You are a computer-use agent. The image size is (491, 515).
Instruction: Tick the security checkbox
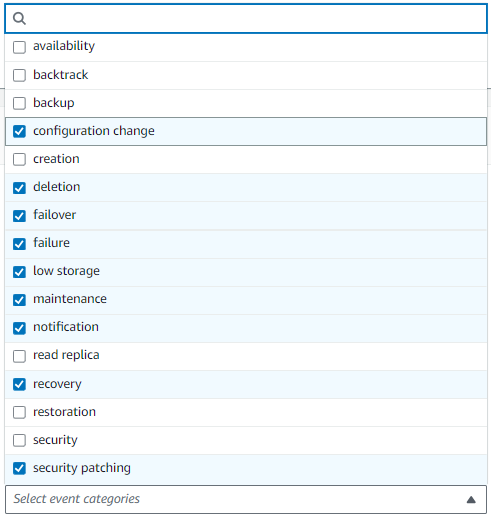pyautogui.click(x=19, y=440)
